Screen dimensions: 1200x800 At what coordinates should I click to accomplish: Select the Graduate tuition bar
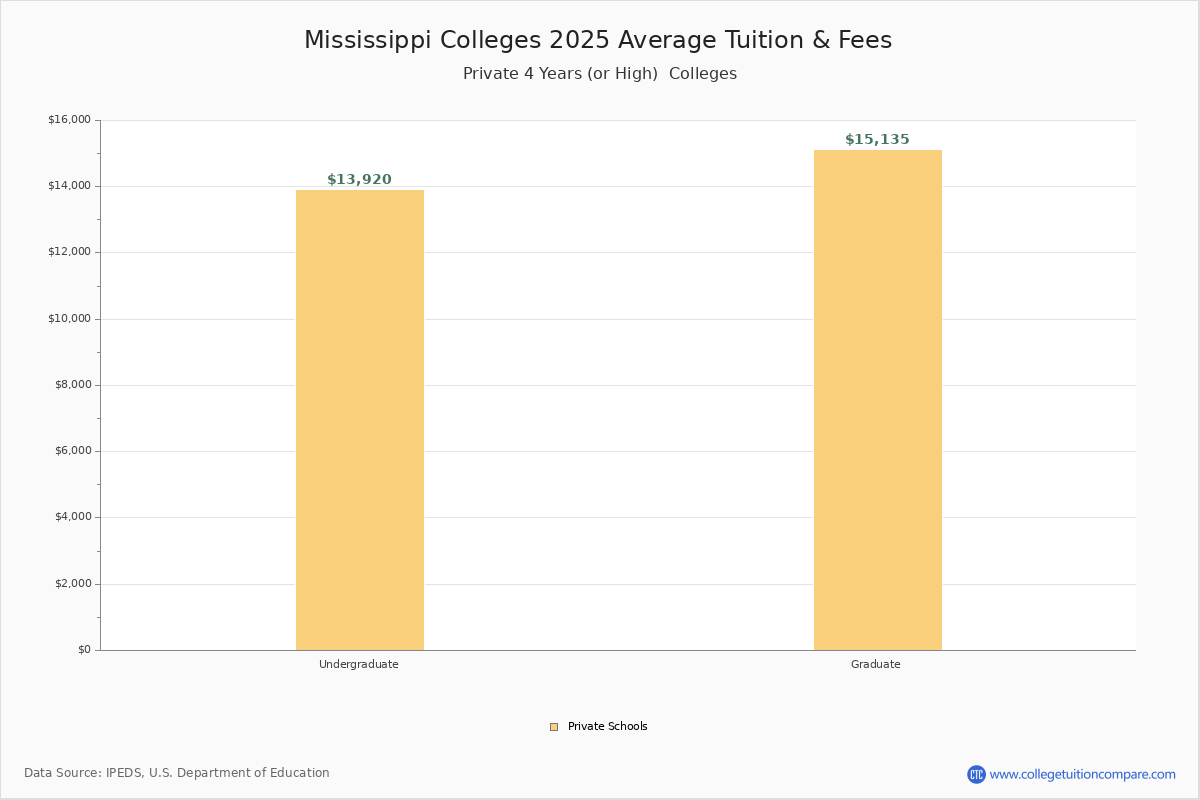(877, 400)
